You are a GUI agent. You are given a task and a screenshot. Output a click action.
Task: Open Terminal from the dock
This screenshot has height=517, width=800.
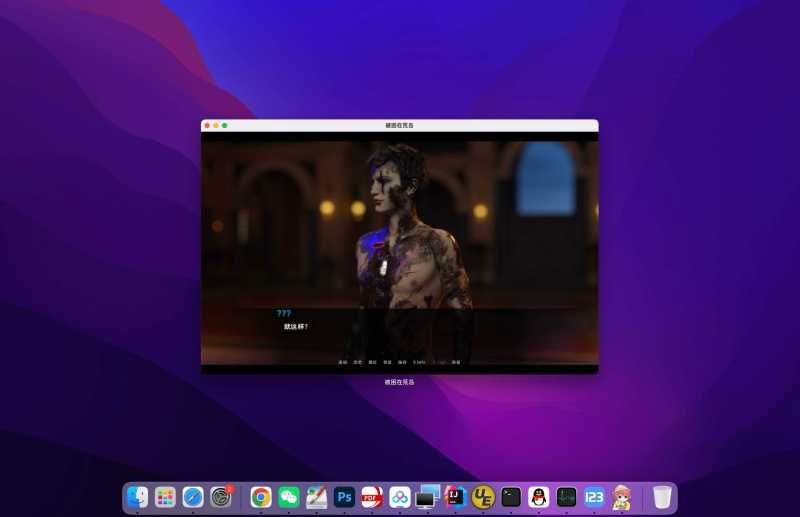[x=511, y=497]
